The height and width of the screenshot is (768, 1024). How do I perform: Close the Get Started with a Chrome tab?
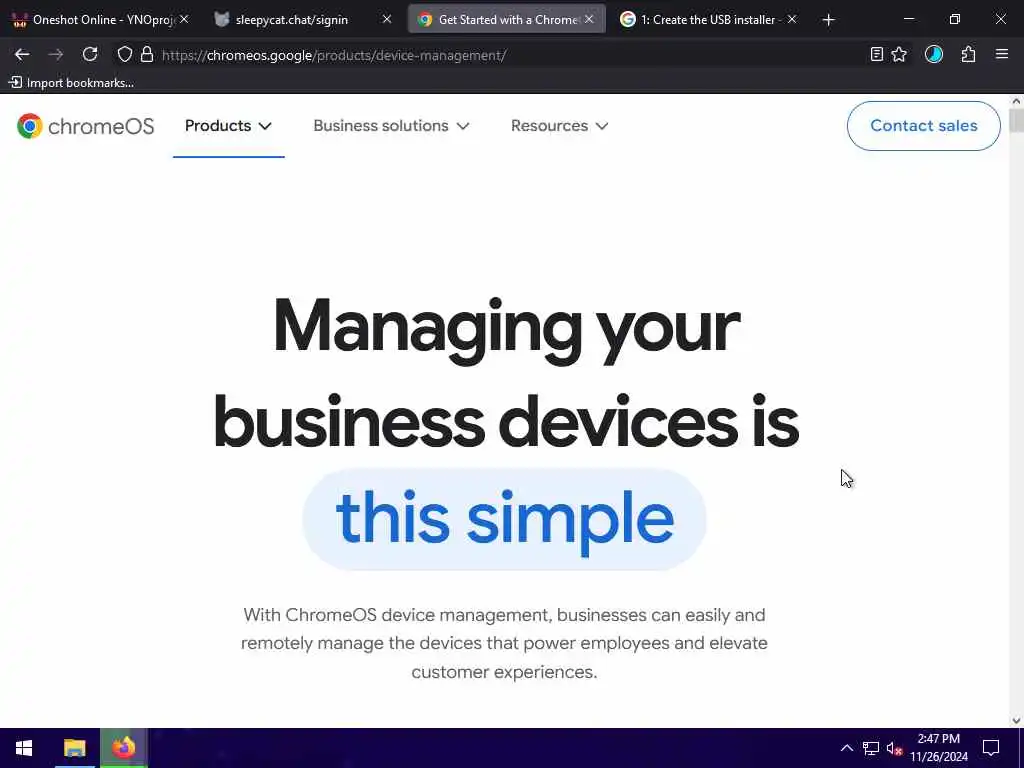tap(589, 20)
